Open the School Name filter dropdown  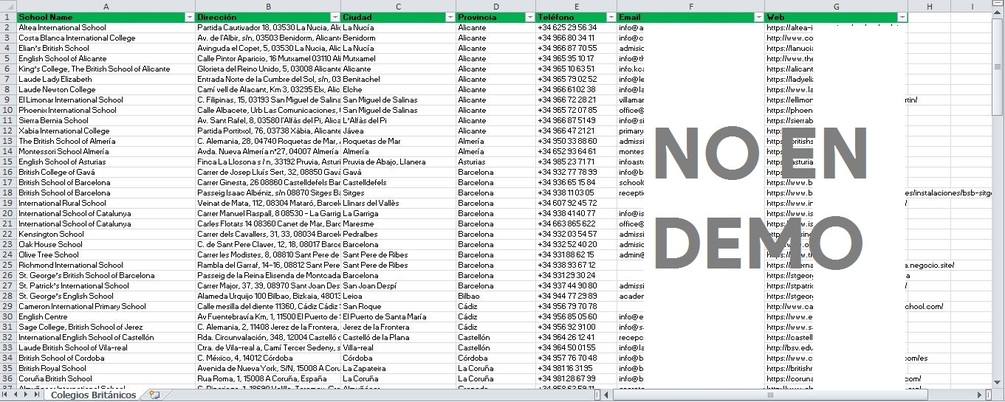click(189, 17)
